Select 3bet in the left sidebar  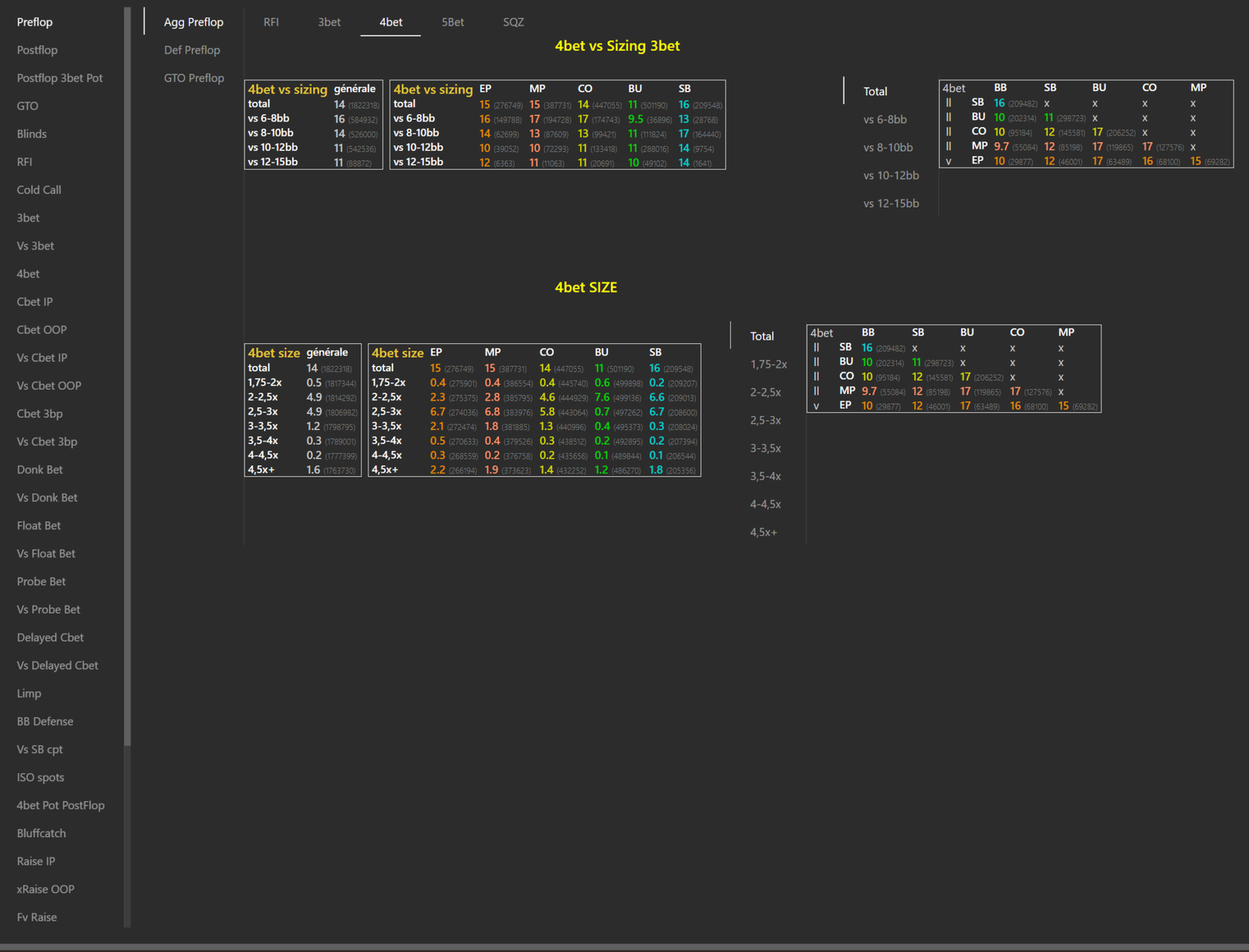tap(28, 218)
